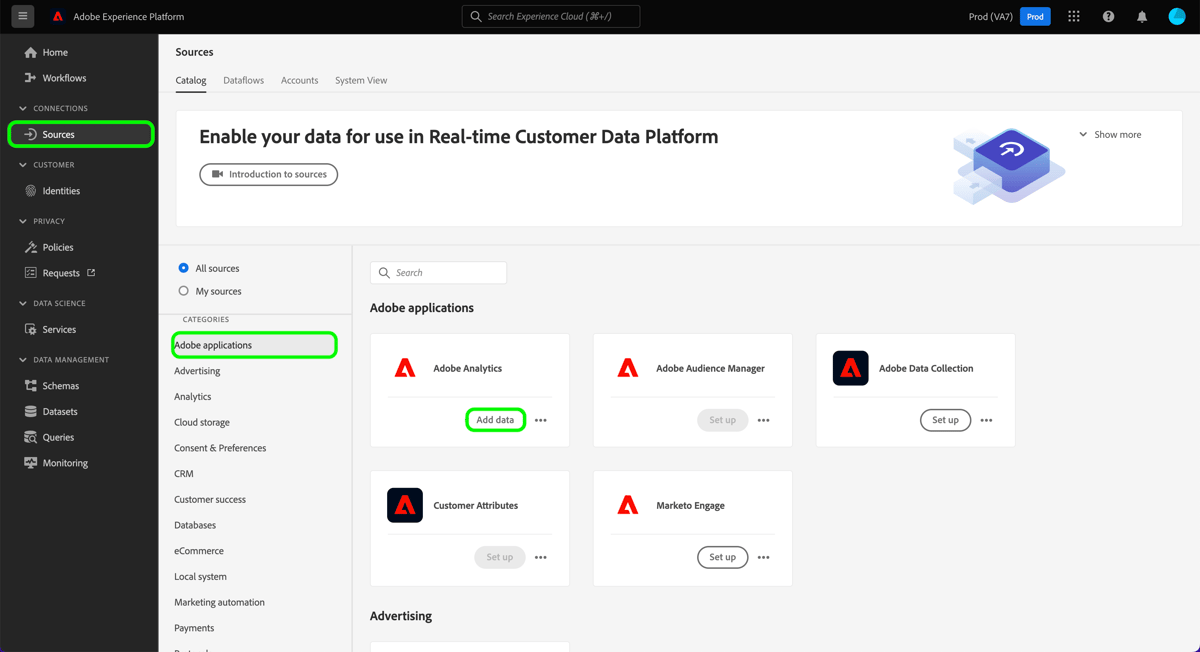This screenshot has height=652, width=1200.
Task: Watch Introduction to sources video
Action: pos(268,174)
